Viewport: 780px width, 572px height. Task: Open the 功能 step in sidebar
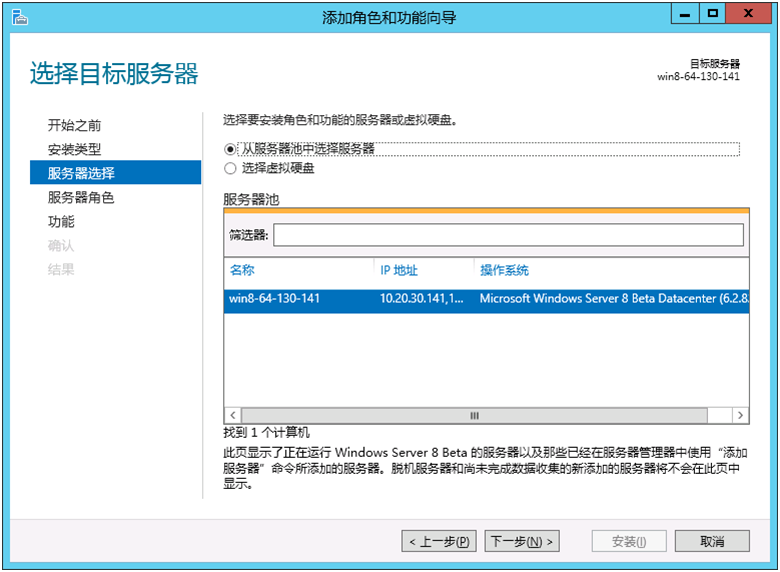click(x=61, y=222)
